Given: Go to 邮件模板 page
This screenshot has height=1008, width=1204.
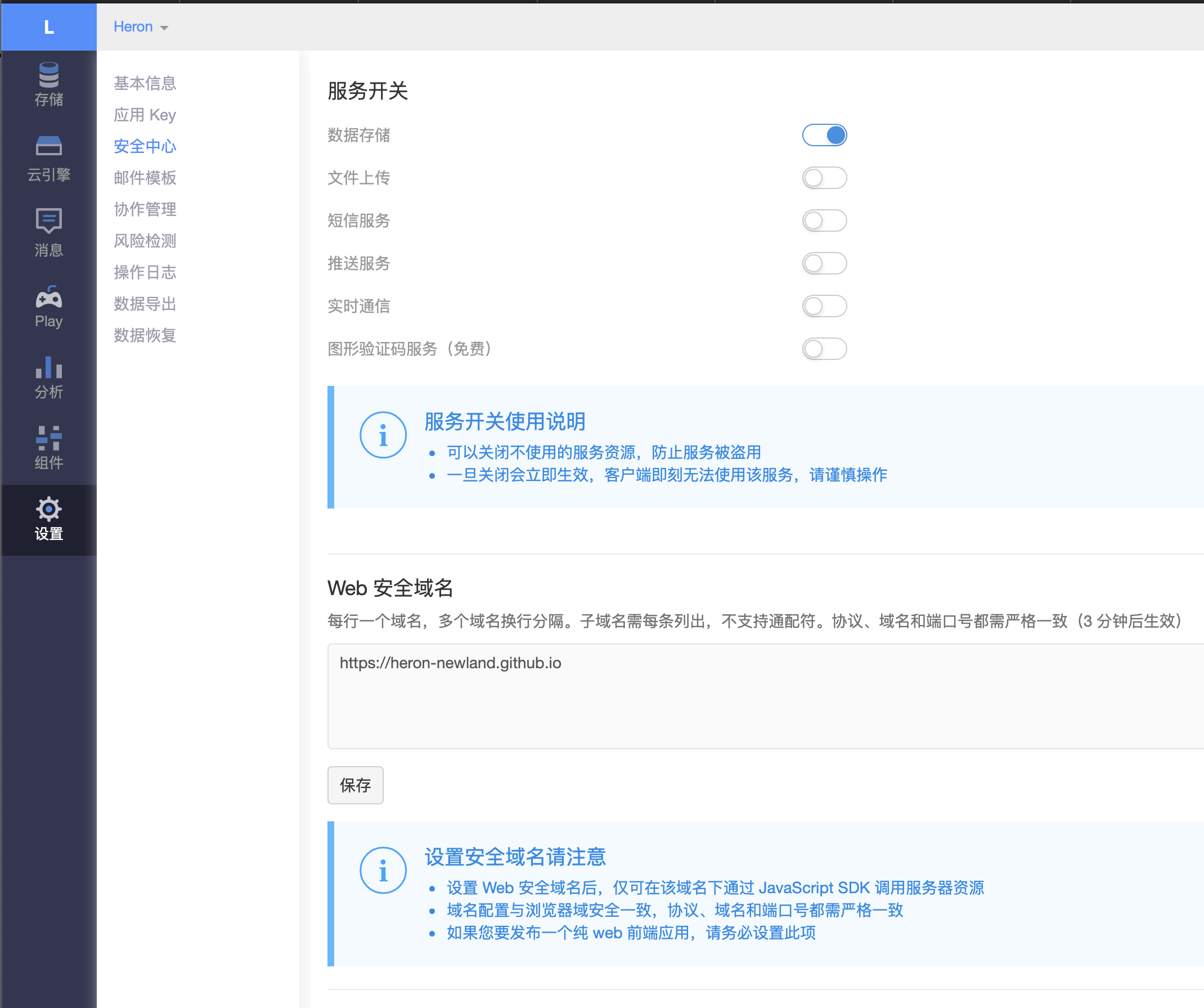Looking at the screenshot, I should 145,178.
